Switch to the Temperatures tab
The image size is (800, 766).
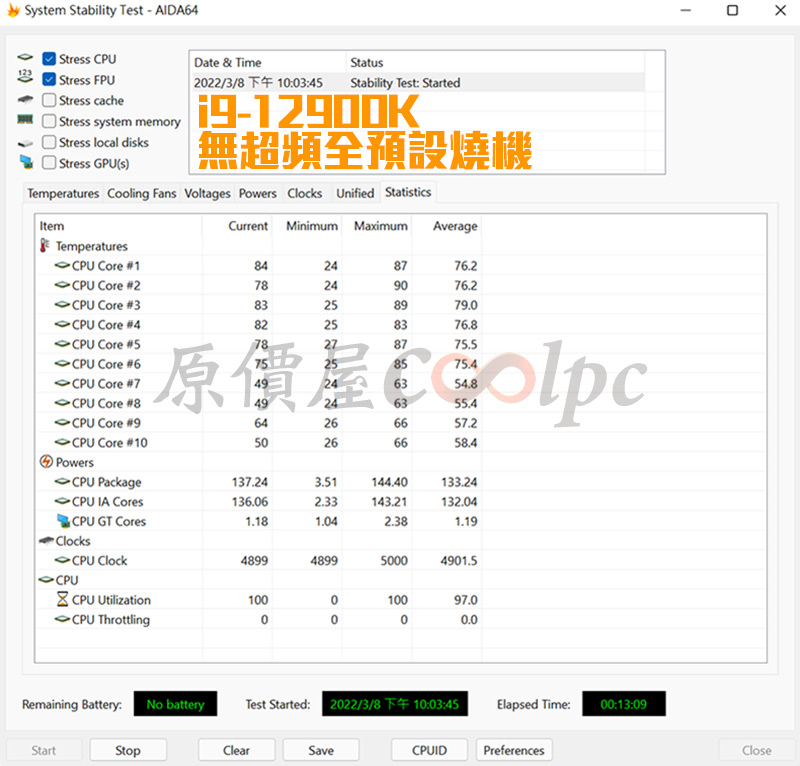pos(63,193)
